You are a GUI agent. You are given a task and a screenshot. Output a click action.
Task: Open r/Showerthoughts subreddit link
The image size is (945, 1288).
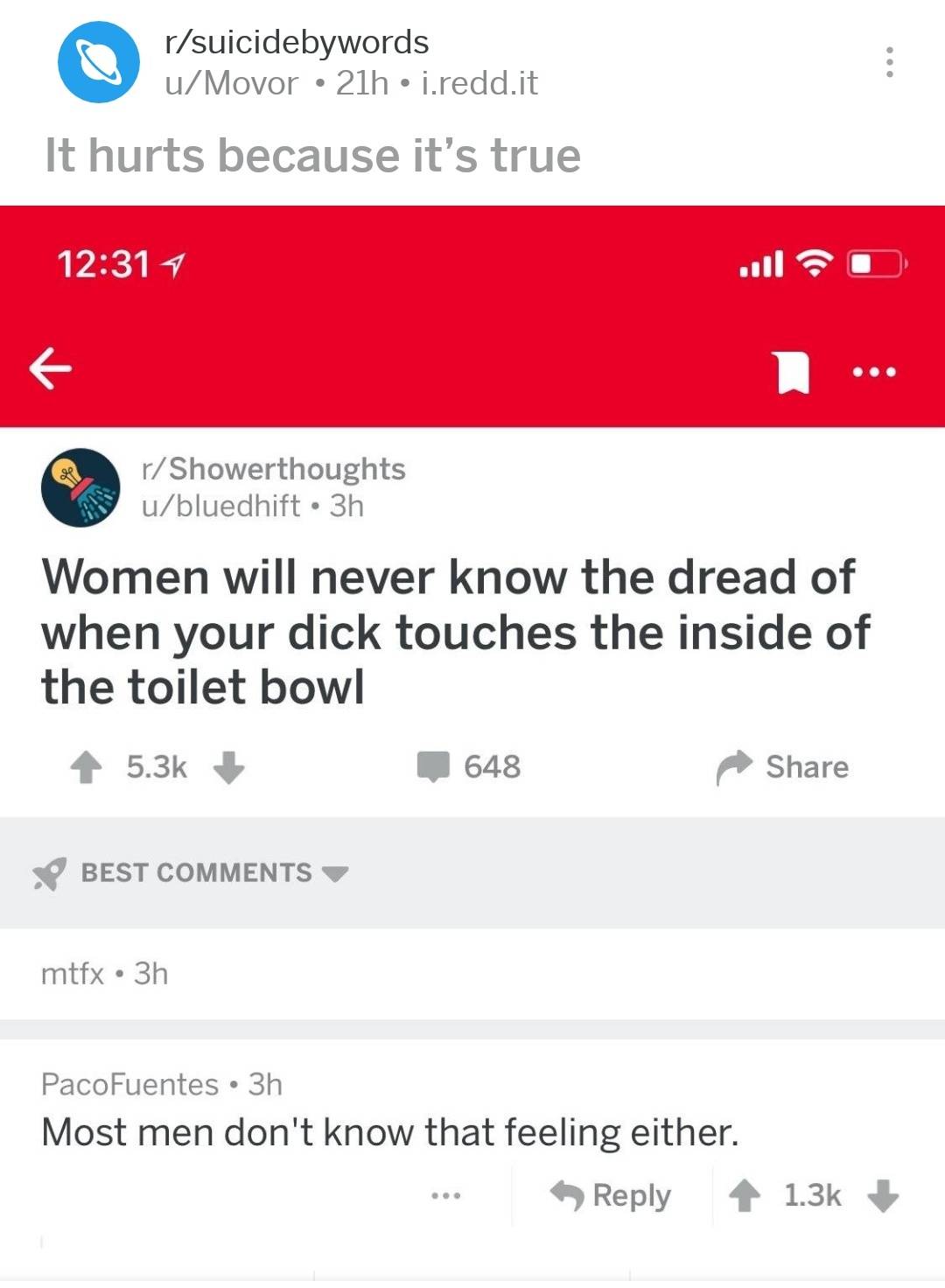pyautogui.click(x=273, y=469)
